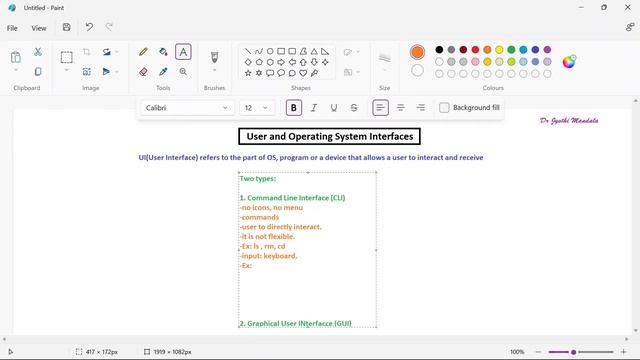Image resolution: width=640 pixels, height=360 pixels.
Task: Toggle Strikethrough formatting
Action: 354,108
